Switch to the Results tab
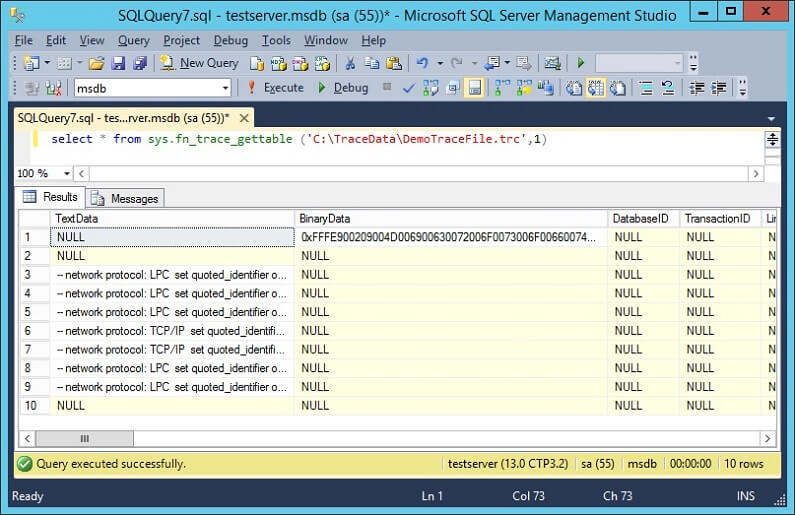795x515 pixels. pos(50,197)
